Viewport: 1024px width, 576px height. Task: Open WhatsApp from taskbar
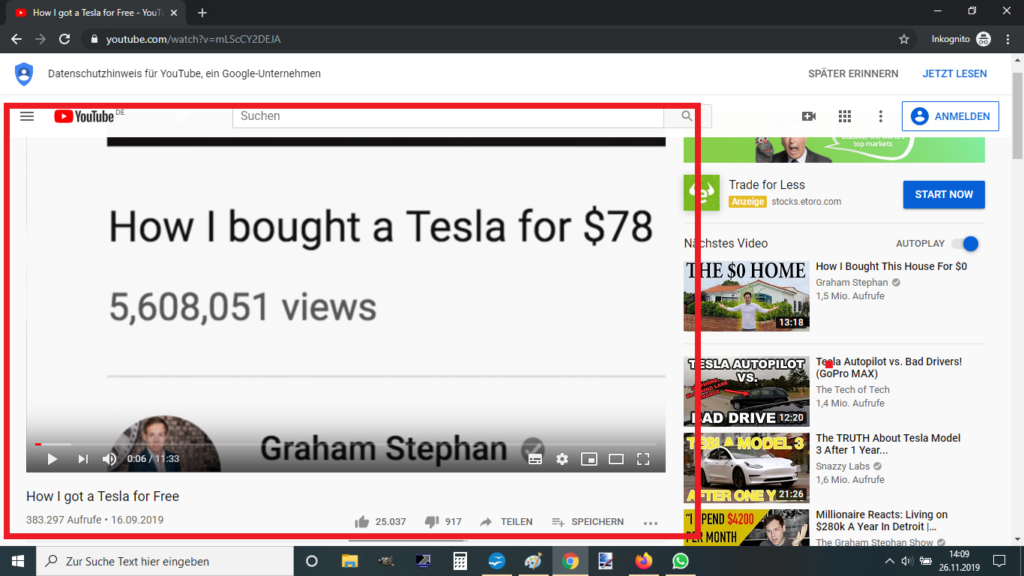tap(680, 561)
